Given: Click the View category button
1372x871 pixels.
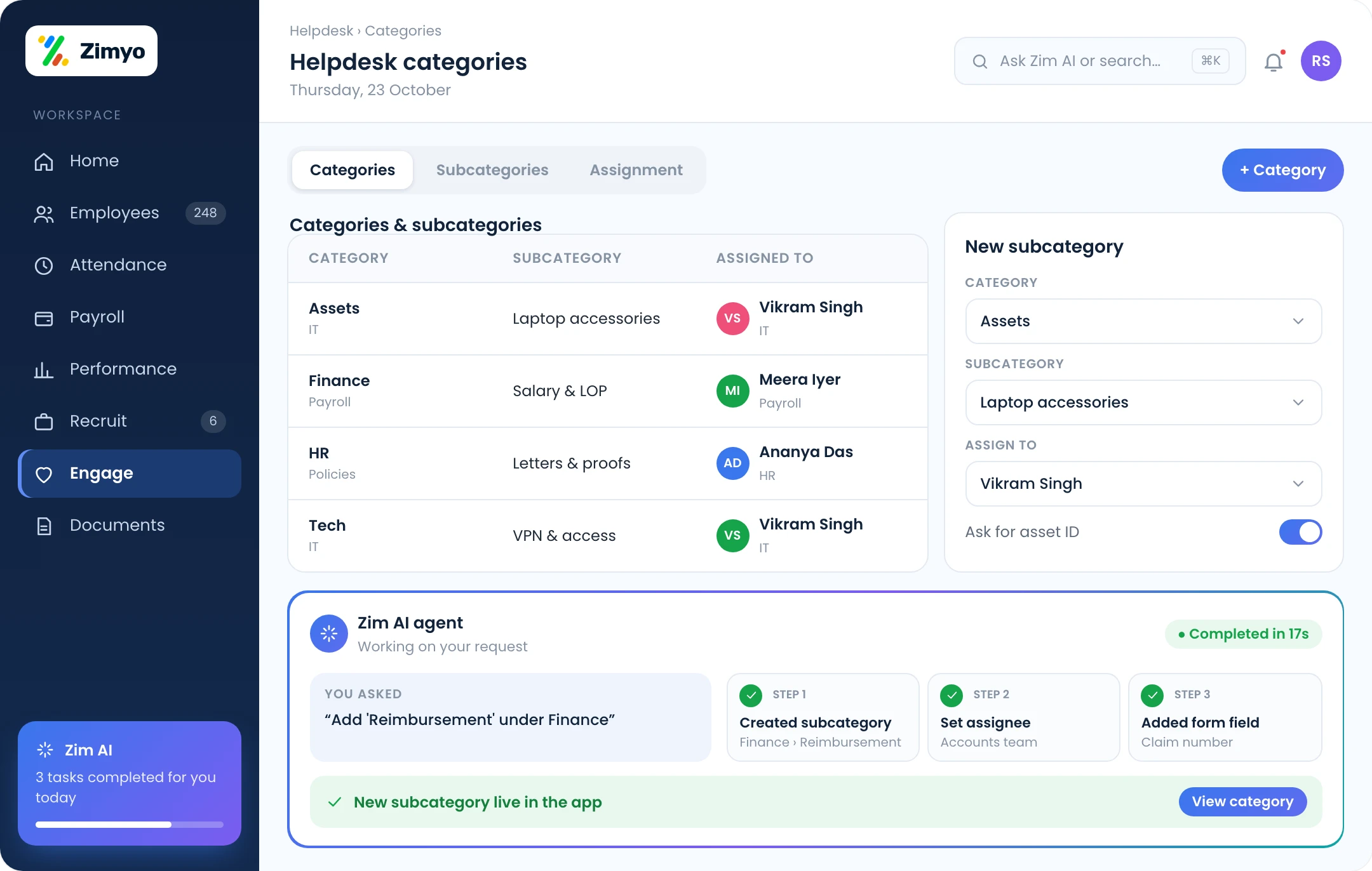Looking at the screenshot, I should [1242, 802].
